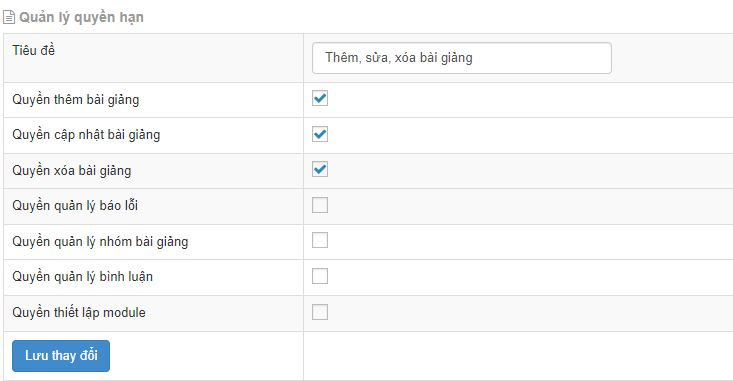Click the Quyền thêm bài giảng label text
The height and width of the screenshot is (381, 733).
pos(76,100)
